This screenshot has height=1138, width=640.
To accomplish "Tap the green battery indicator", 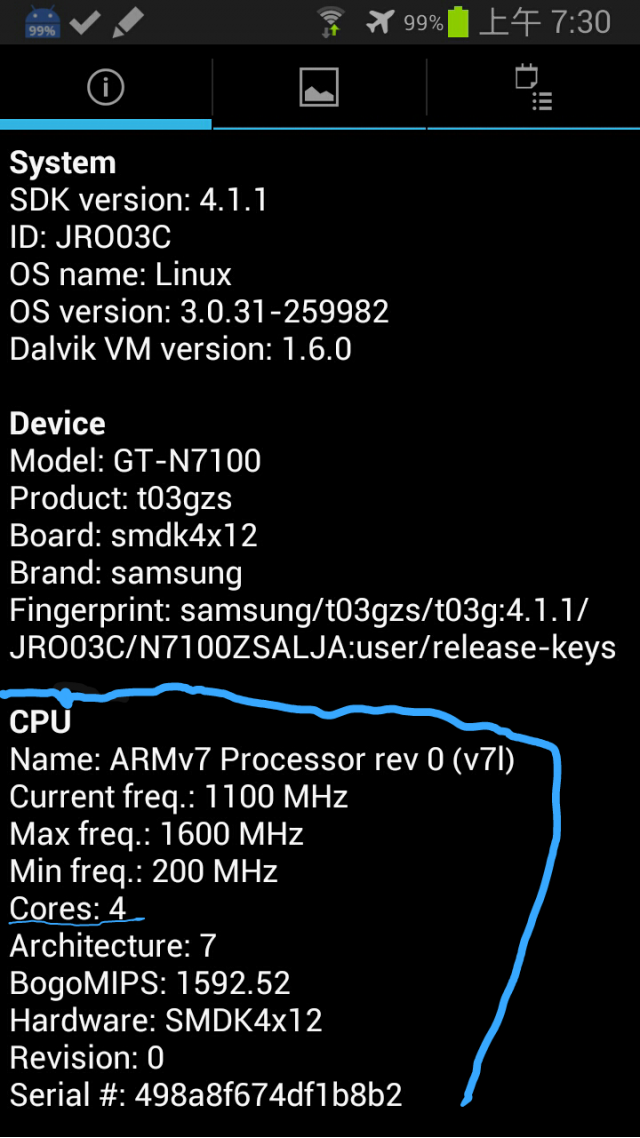I will pyautogui.click(x=457, y=22).
